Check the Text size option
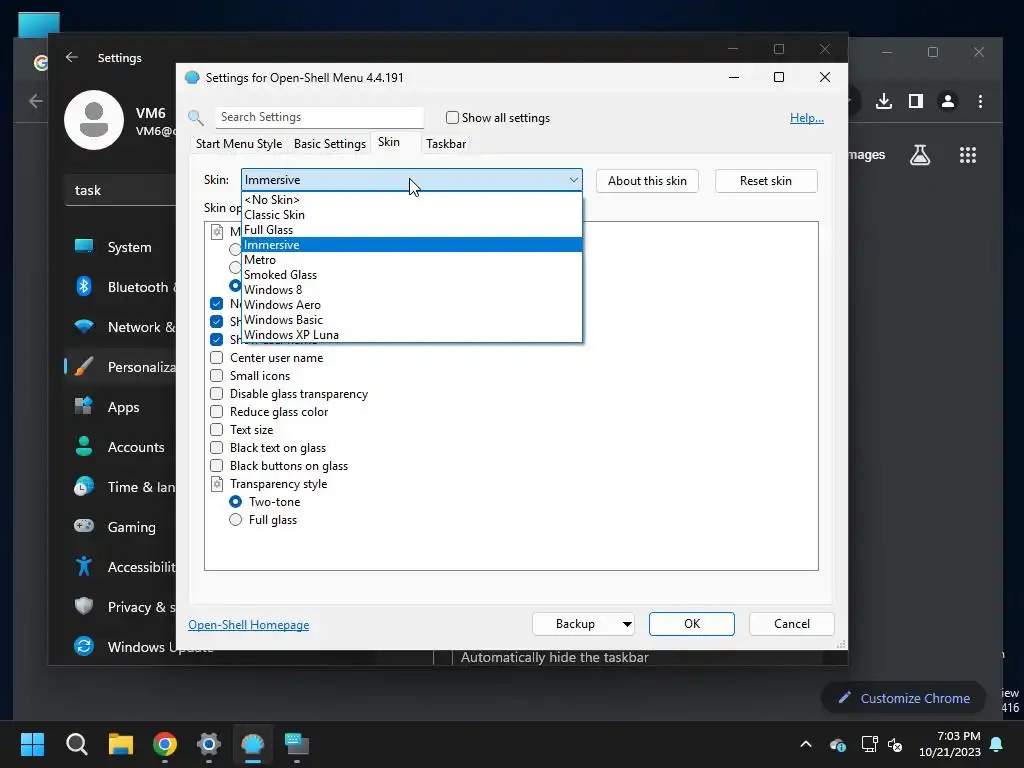Viewport: 1024px width, 768px height. 217,430
